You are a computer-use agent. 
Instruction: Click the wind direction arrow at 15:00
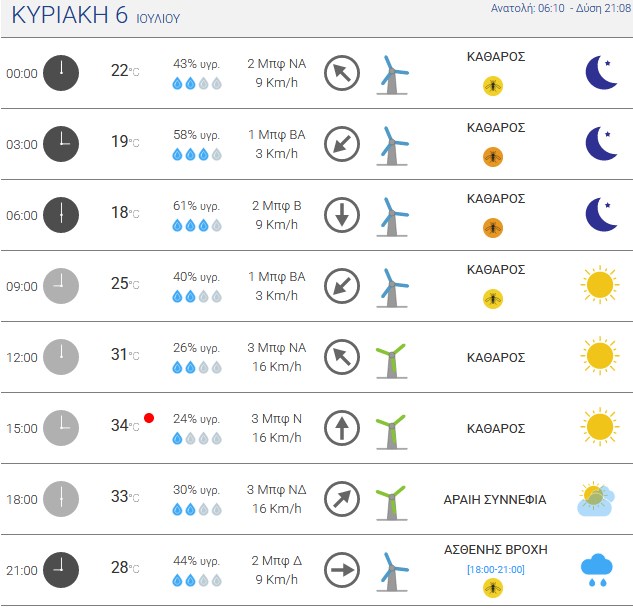click(x=342, y=428)
